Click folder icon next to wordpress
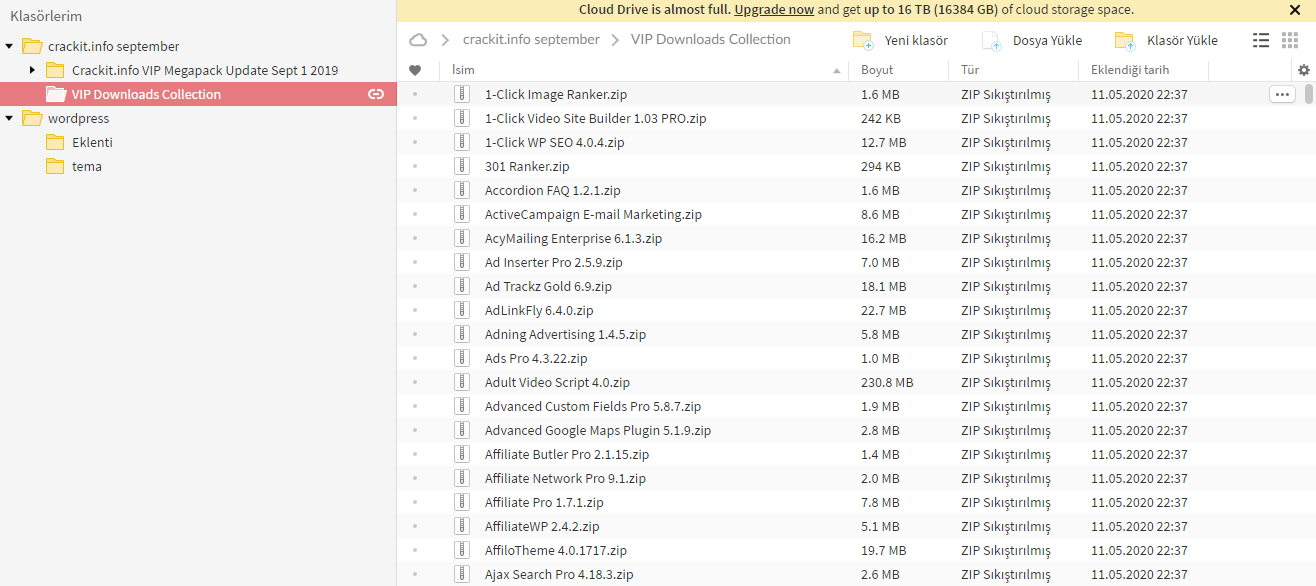This screenshot has height=586, width=1316. click(31, 118)
